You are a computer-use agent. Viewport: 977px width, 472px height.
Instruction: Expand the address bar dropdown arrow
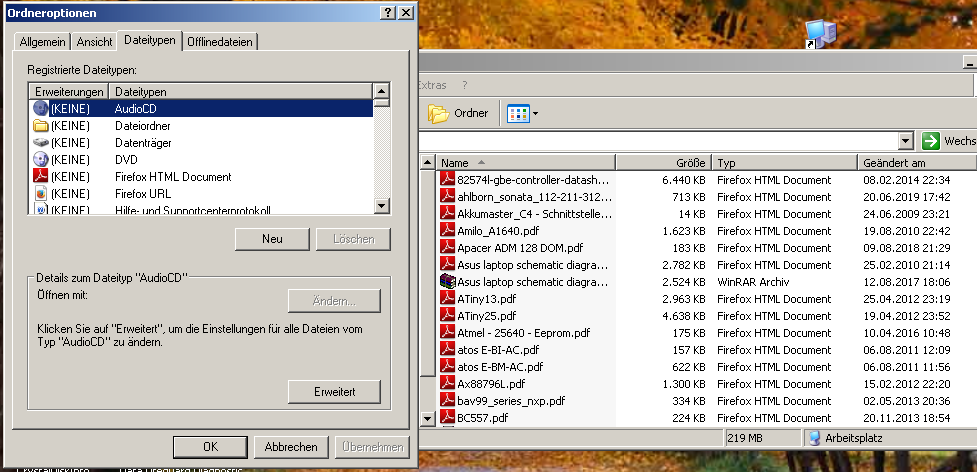tap(906, 141)
